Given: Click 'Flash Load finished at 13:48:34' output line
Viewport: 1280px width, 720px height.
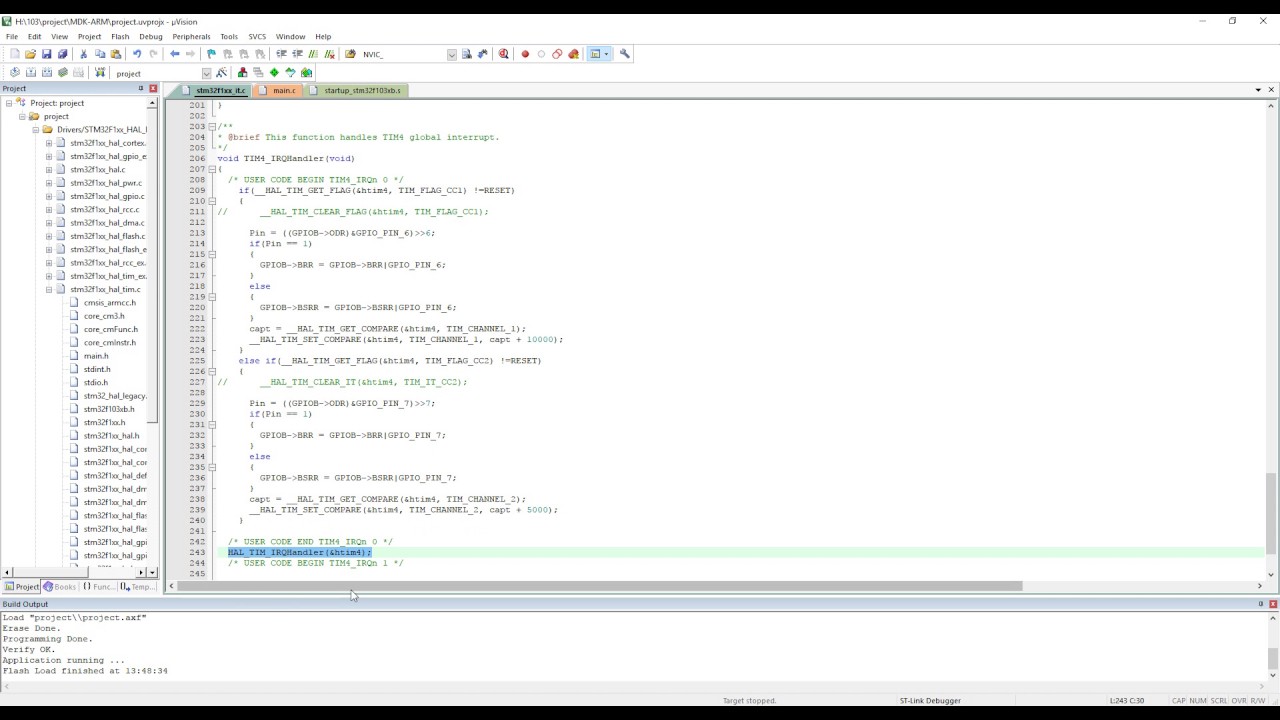Looking at the screenshot, I should [x=85, y=671].
